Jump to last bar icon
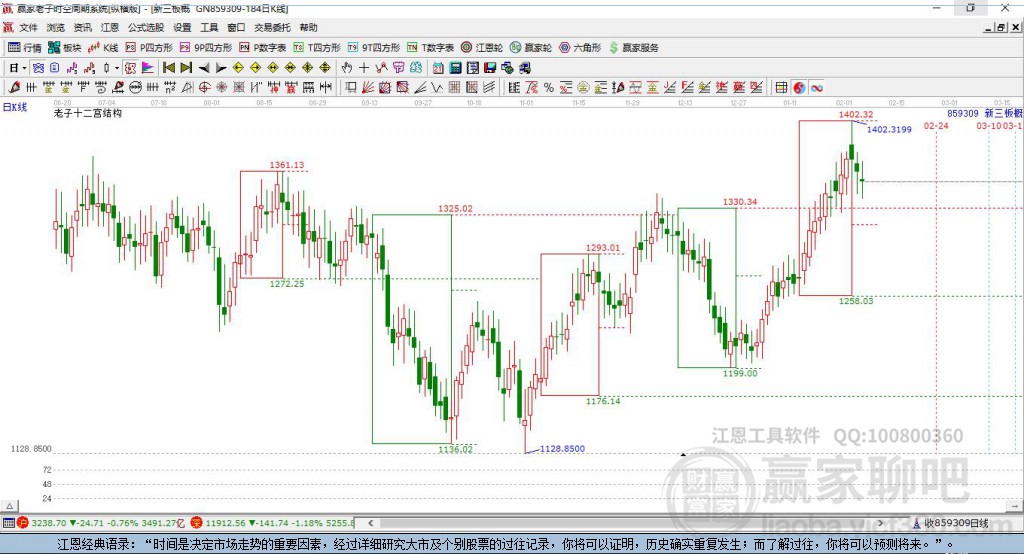Image resolution: width=1024 pixels, height=554 pixels. [x=186, y=68]
